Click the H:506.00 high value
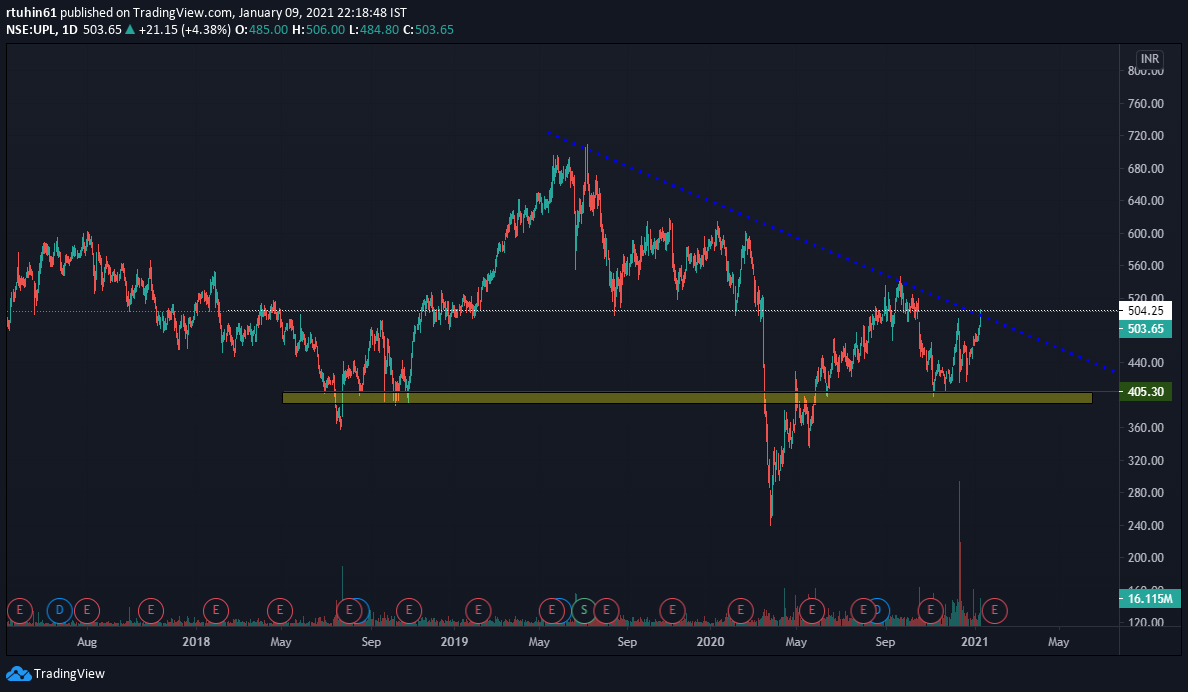The width and height of the screenshot is (1188, 692). 318,30
